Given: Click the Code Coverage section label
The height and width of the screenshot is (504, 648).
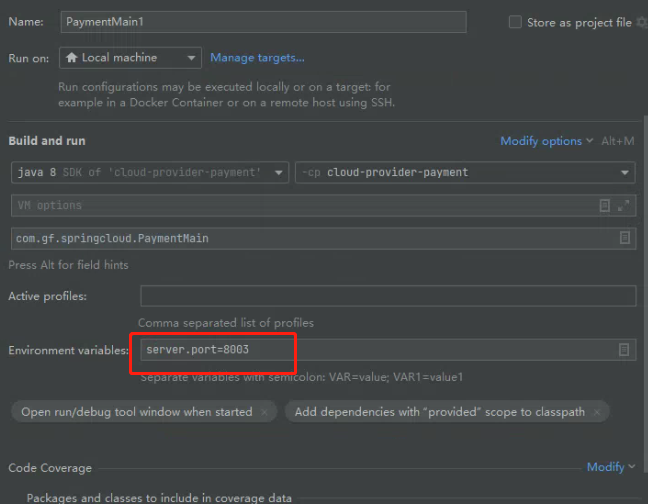Looking at the screenshot, I should (x=50, y=468).
